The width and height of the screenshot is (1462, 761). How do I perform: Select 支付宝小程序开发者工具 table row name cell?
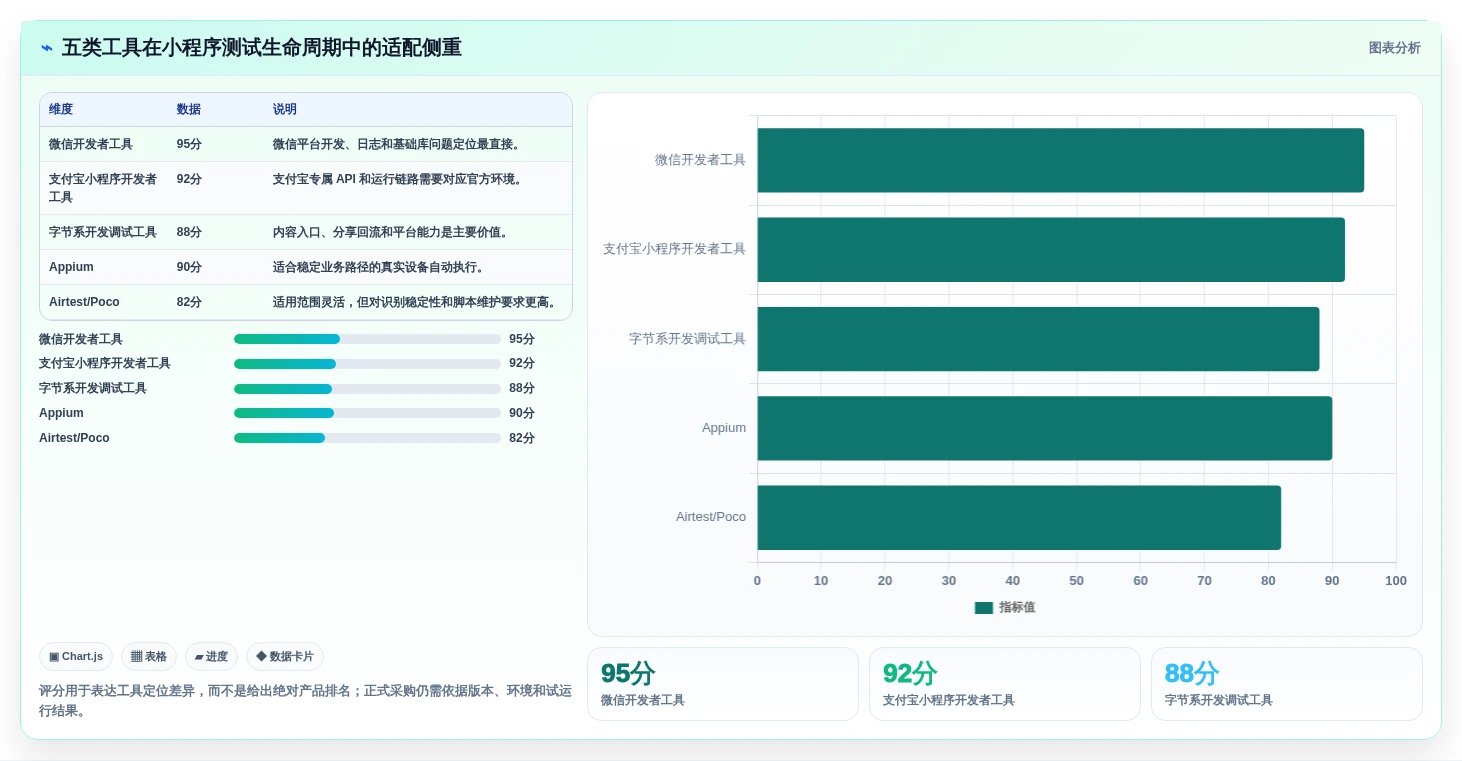pyautogui.click(x=103, y=188)
